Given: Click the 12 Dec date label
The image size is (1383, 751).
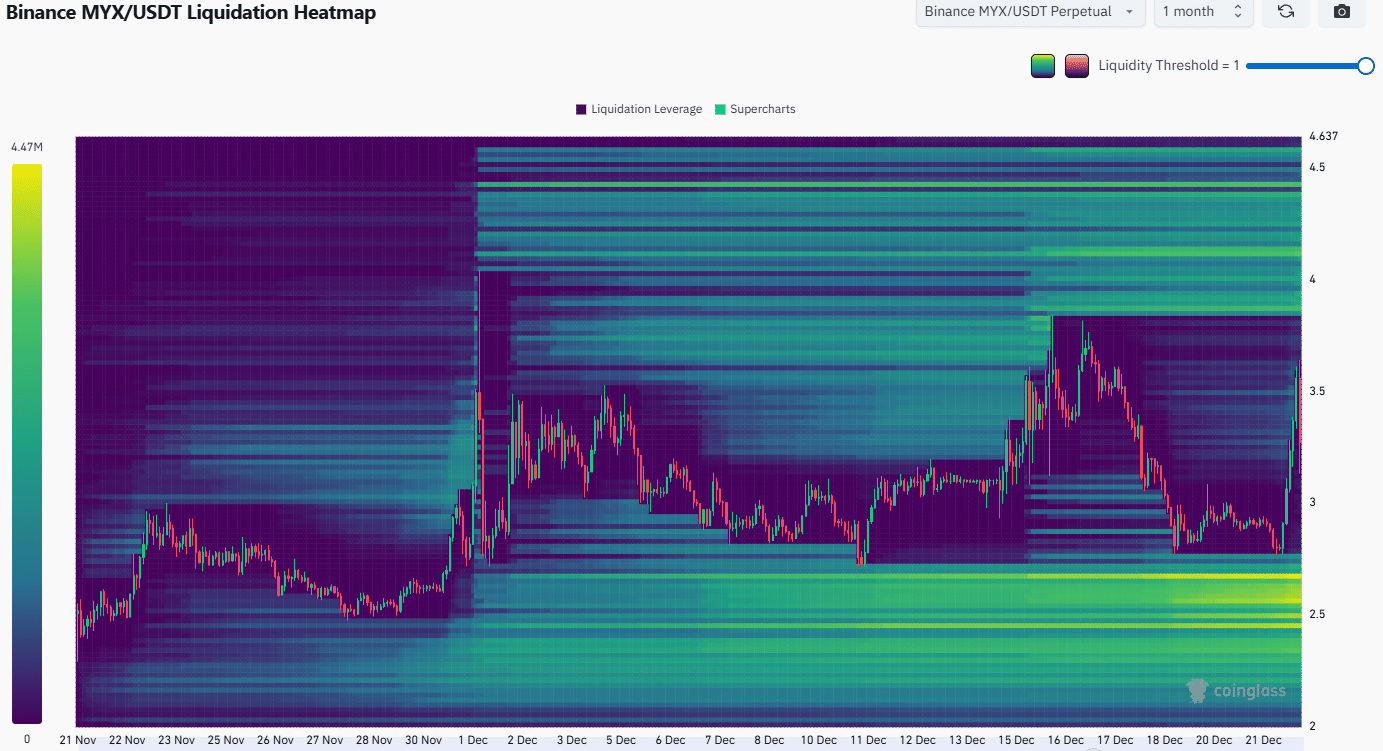Looking at the screenshot, I should click(x=918, y=741).
